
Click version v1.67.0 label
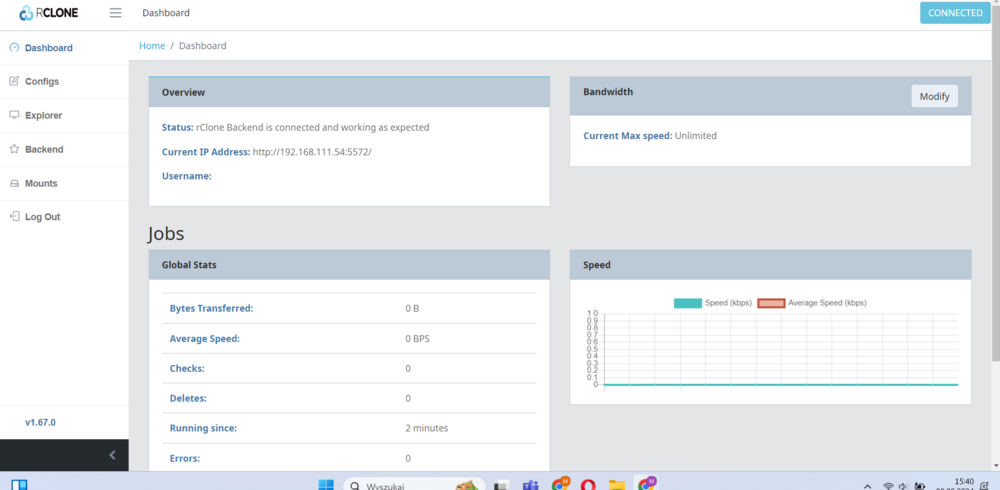tap(40, 422)
